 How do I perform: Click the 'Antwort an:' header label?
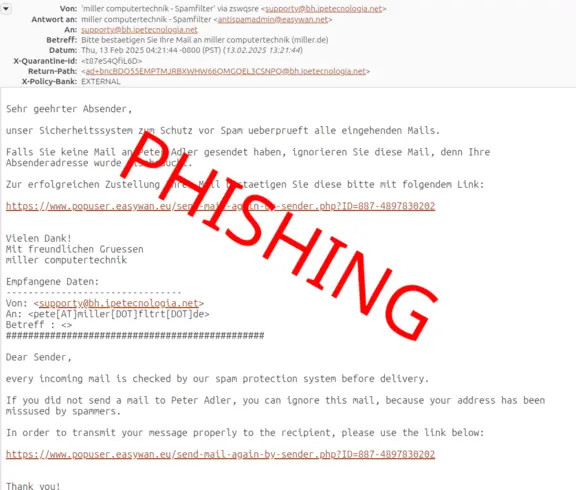(54, 19)
